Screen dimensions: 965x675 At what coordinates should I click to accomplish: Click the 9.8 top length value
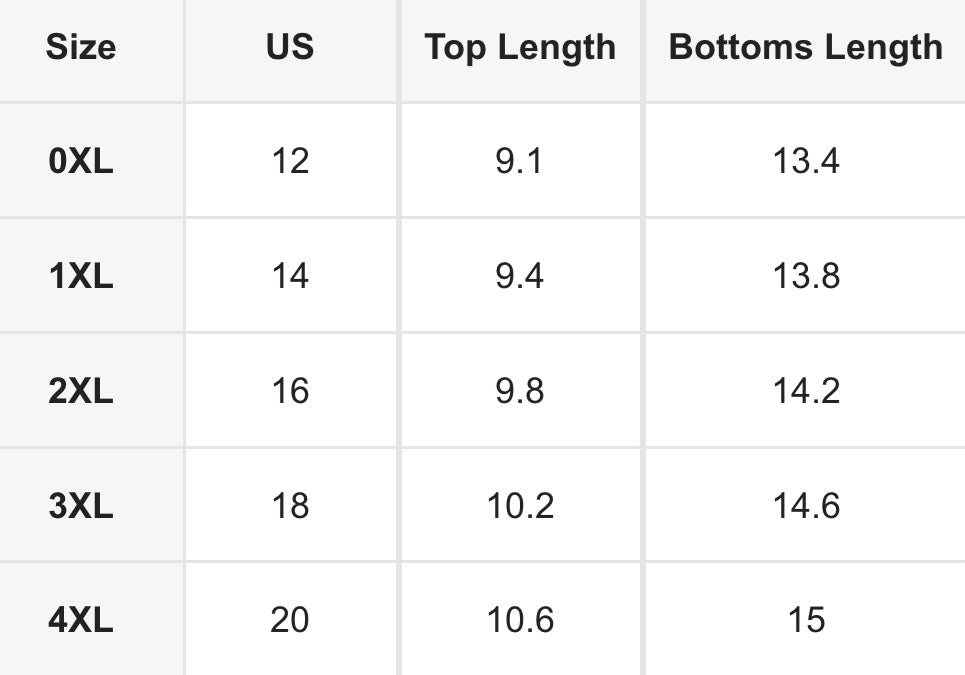[x=519, y=391]
